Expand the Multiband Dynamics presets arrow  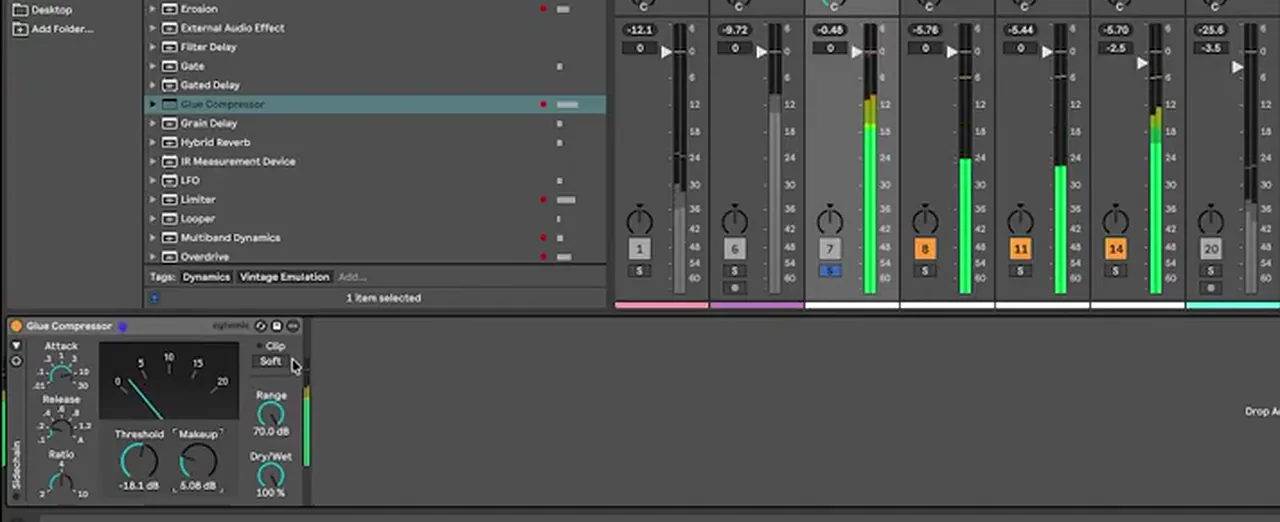coord(153,237)
